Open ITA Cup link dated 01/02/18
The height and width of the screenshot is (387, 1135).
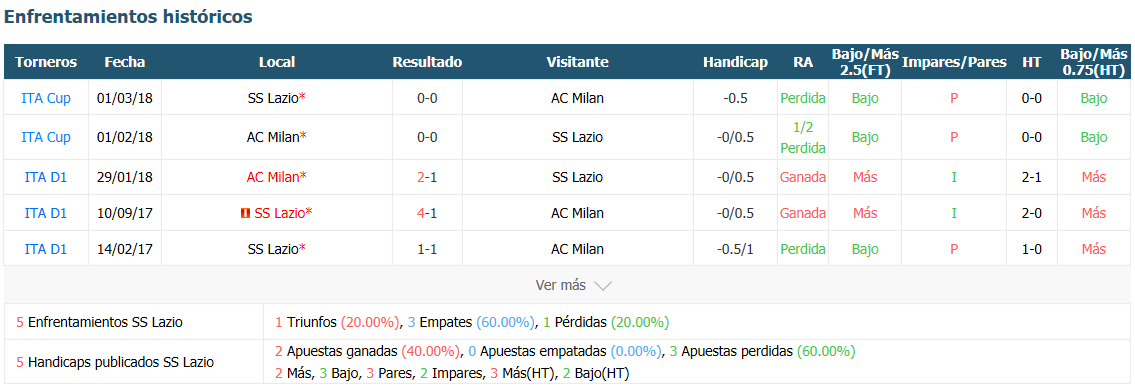(46, 137)
